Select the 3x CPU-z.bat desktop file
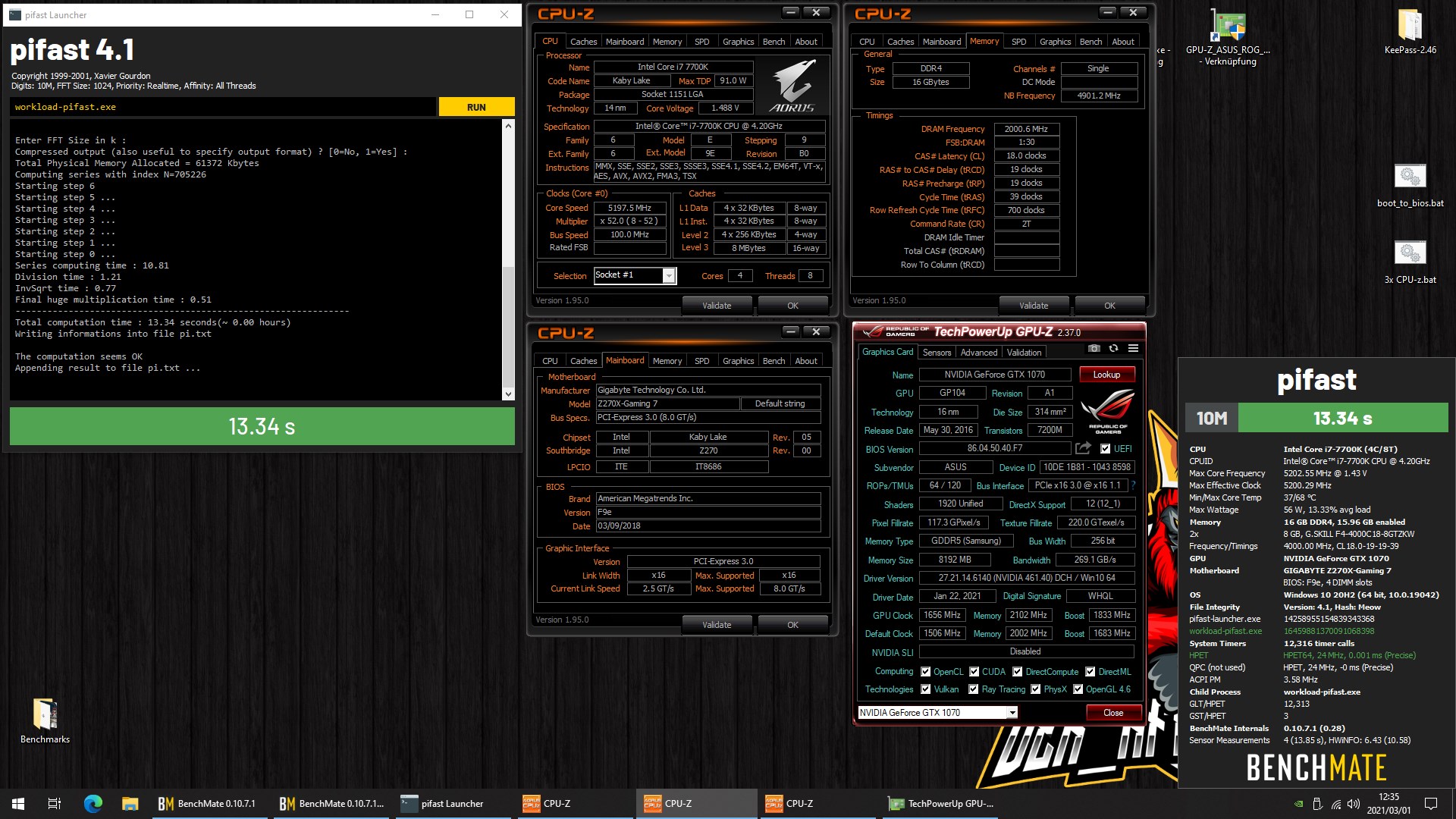The width and height of the screenshot is (1456, 819). [1410, 262]
